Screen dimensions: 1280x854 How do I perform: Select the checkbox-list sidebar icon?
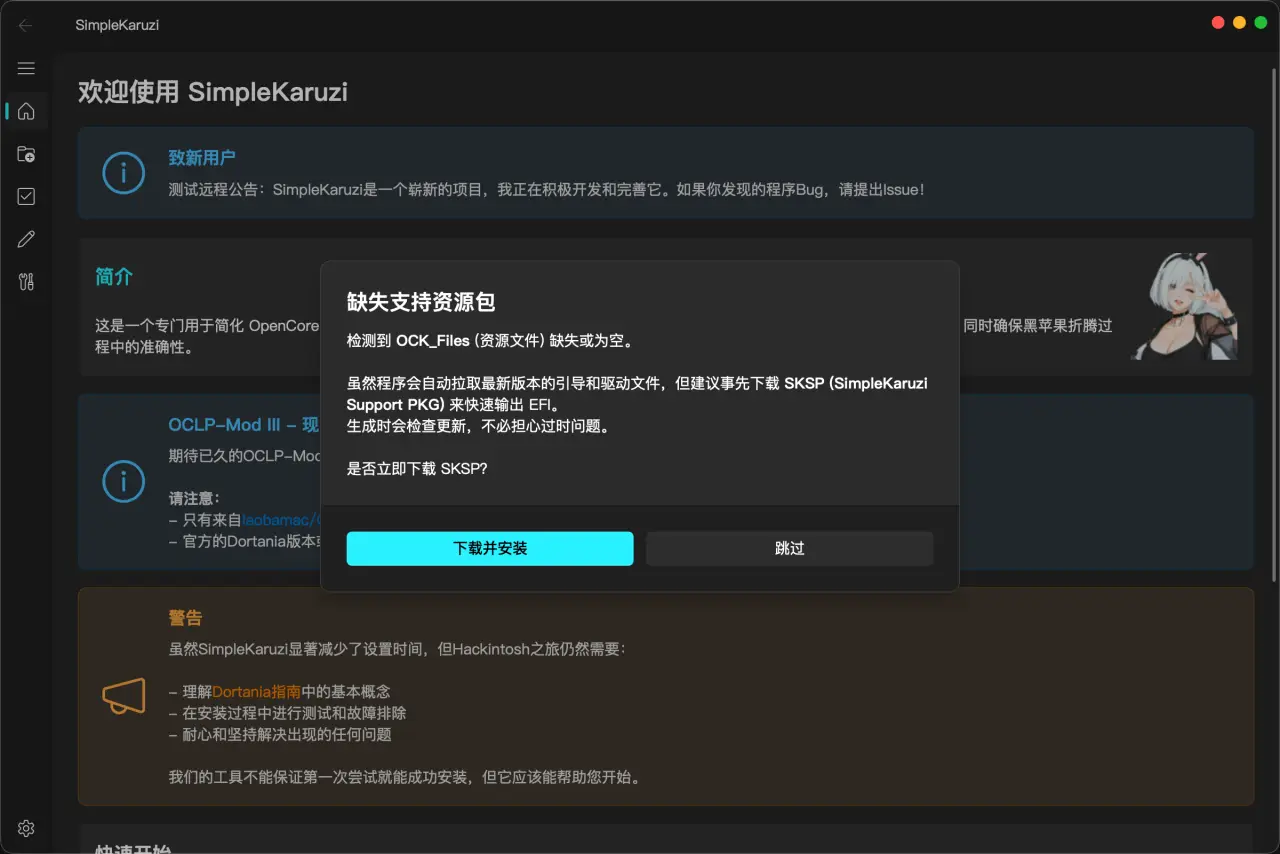26,197
